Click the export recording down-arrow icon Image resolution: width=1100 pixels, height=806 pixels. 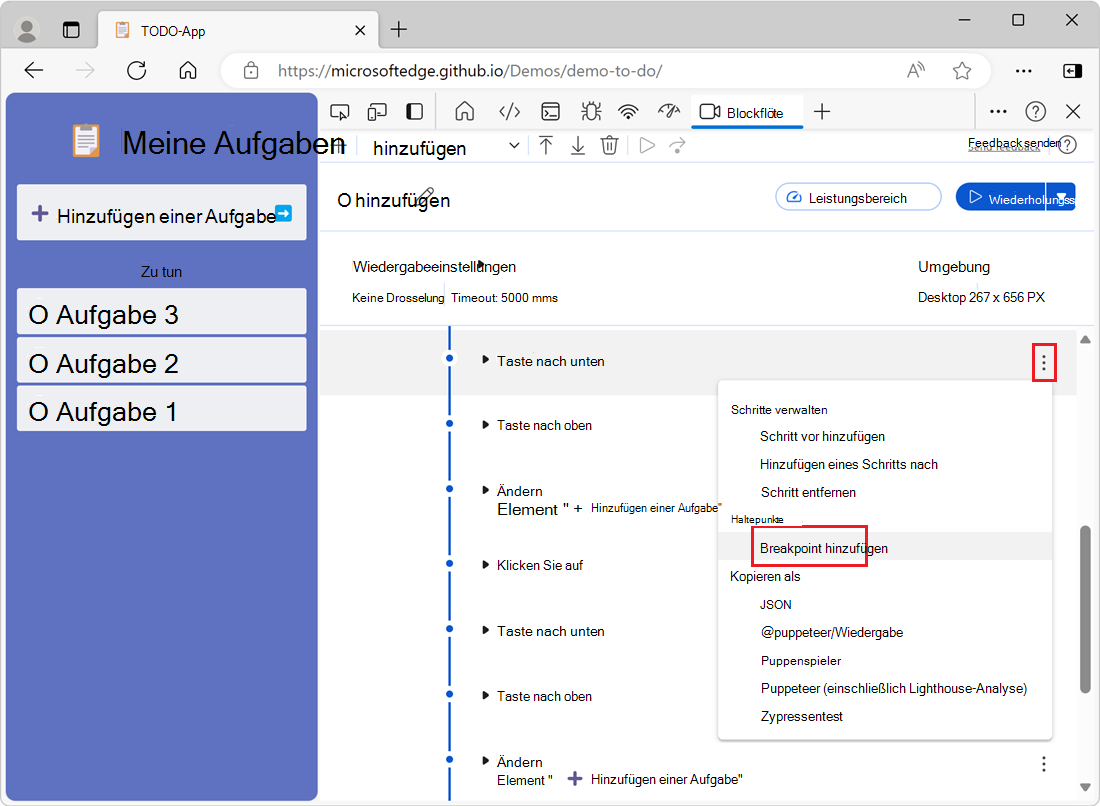click(x=577, y=145)
